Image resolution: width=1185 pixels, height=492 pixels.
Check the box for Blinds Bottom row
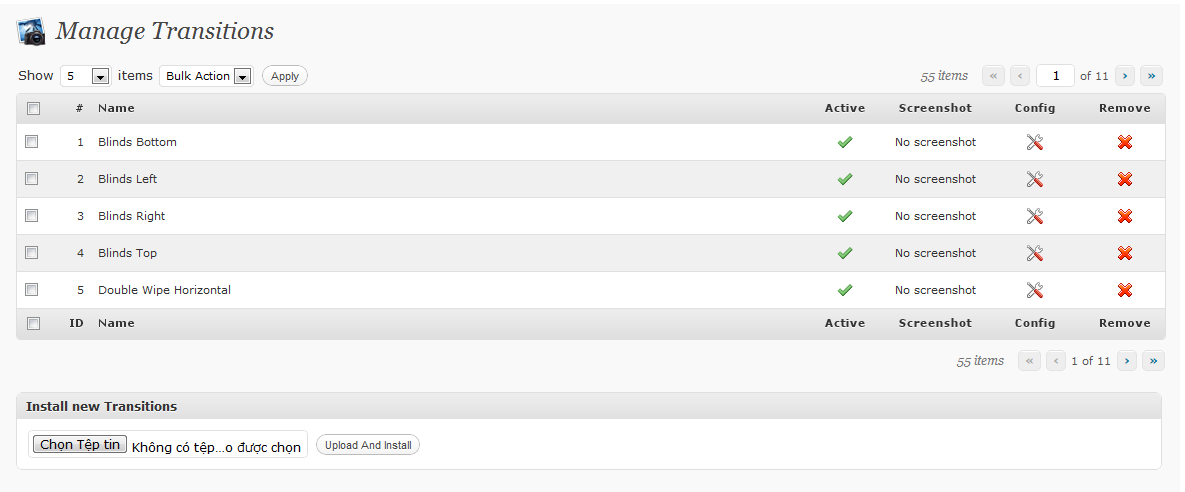32,141
